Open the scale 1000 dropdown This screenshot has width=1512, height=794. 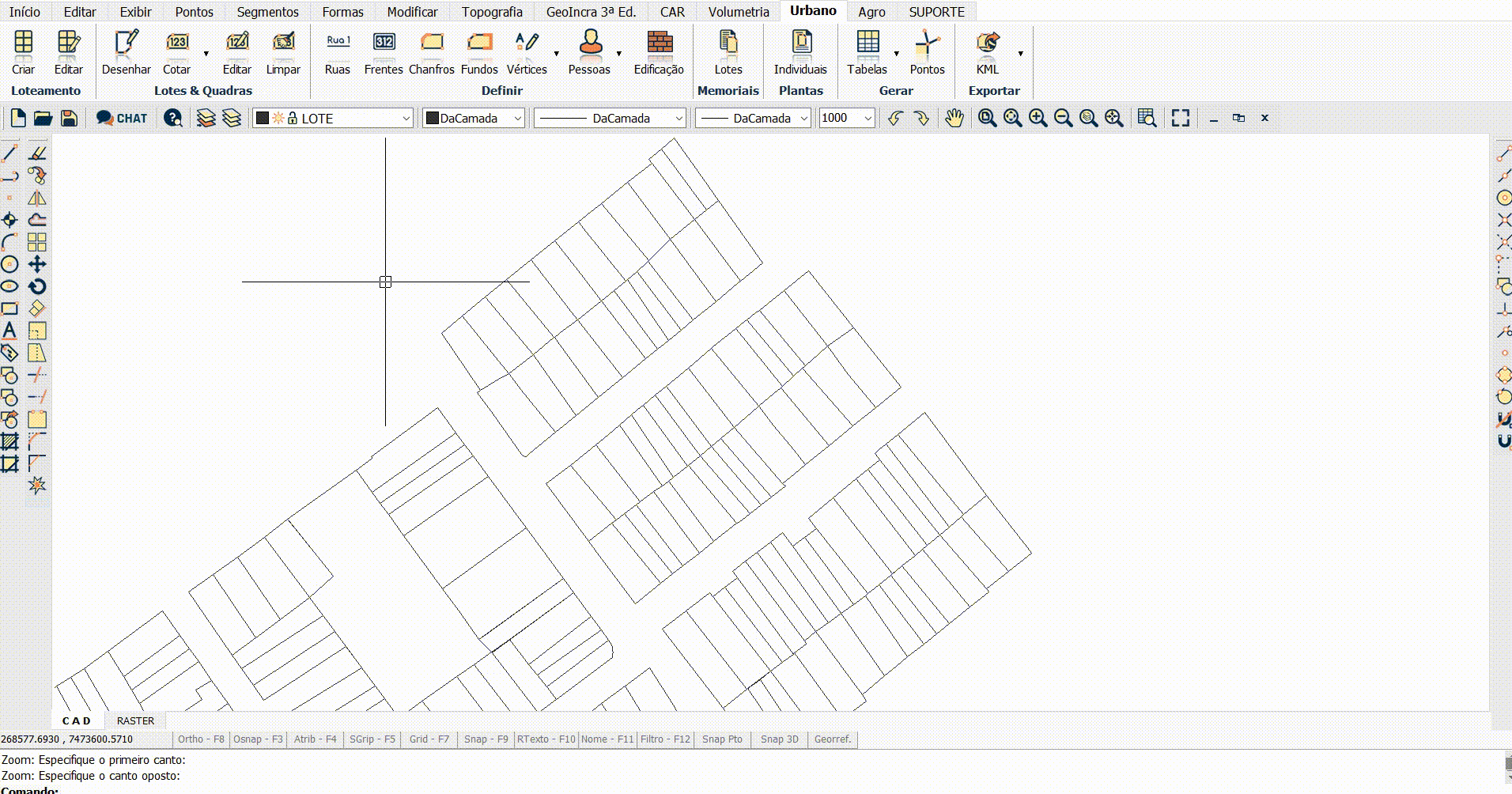pos(868,118)
